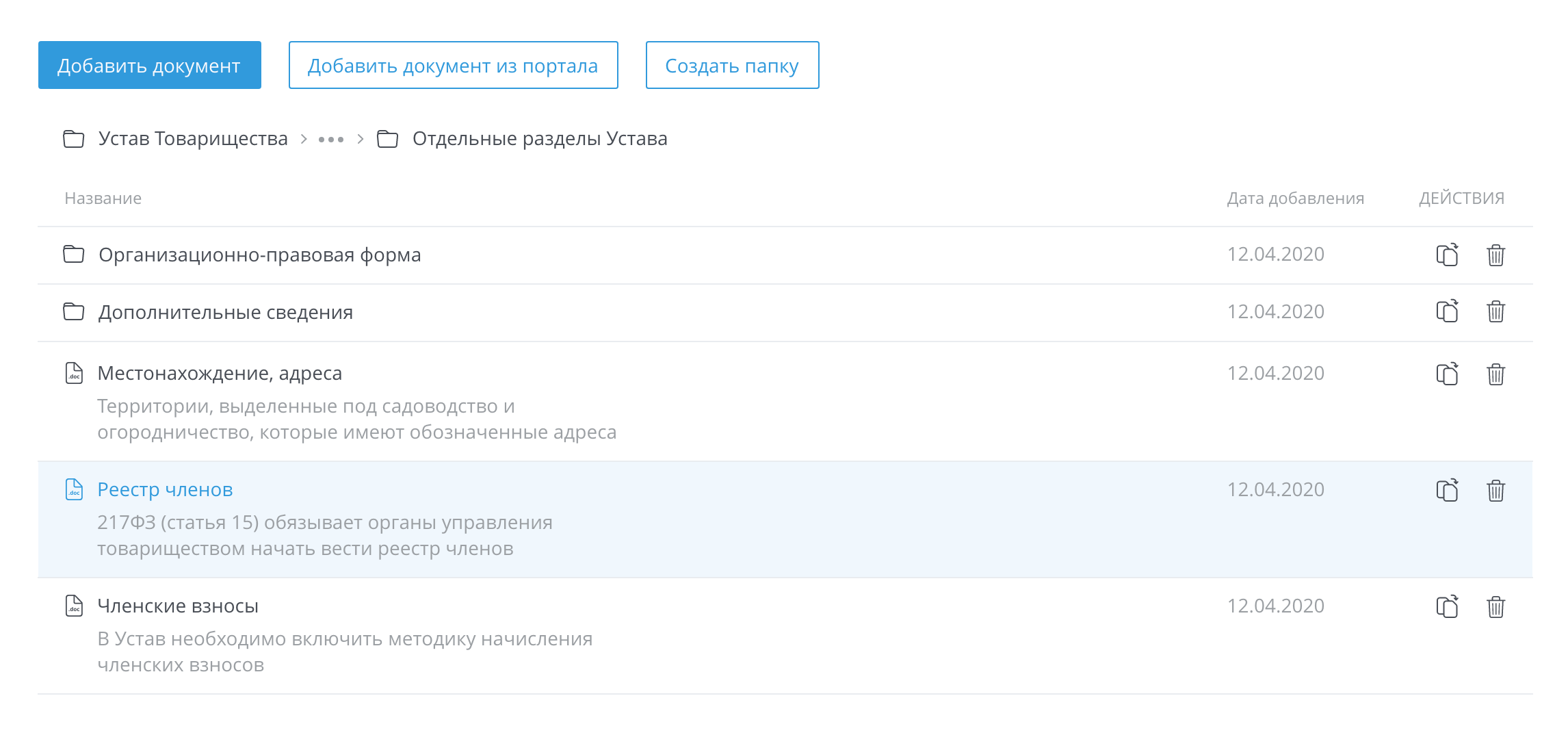This screenshot has height=735, width=1568.
Task: Expand the collapsed breadcrumb ellipsis
Action: pos(331,139)
